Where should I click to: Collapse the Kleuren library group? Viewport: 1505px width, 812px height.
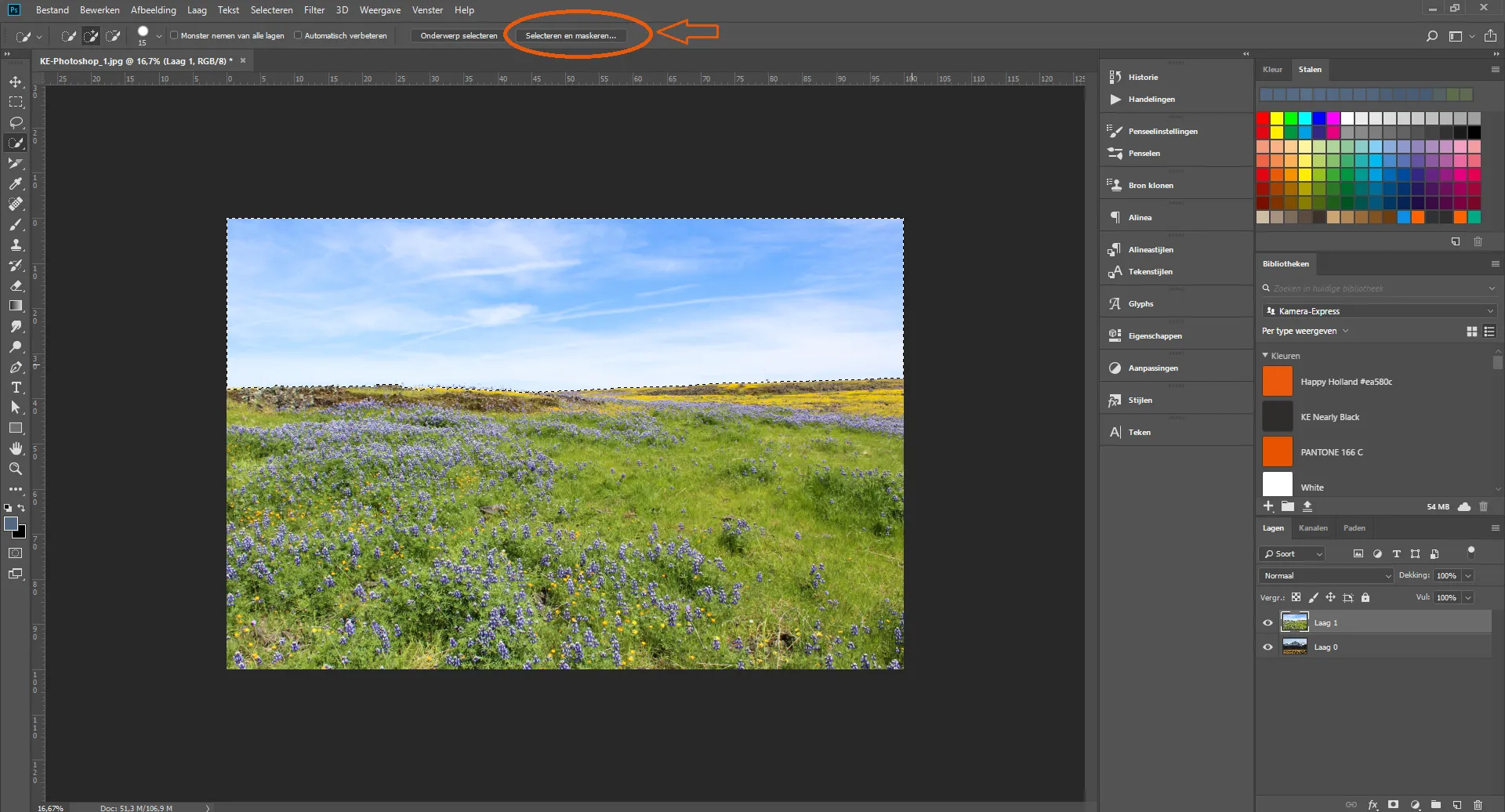pos(1265,356)
